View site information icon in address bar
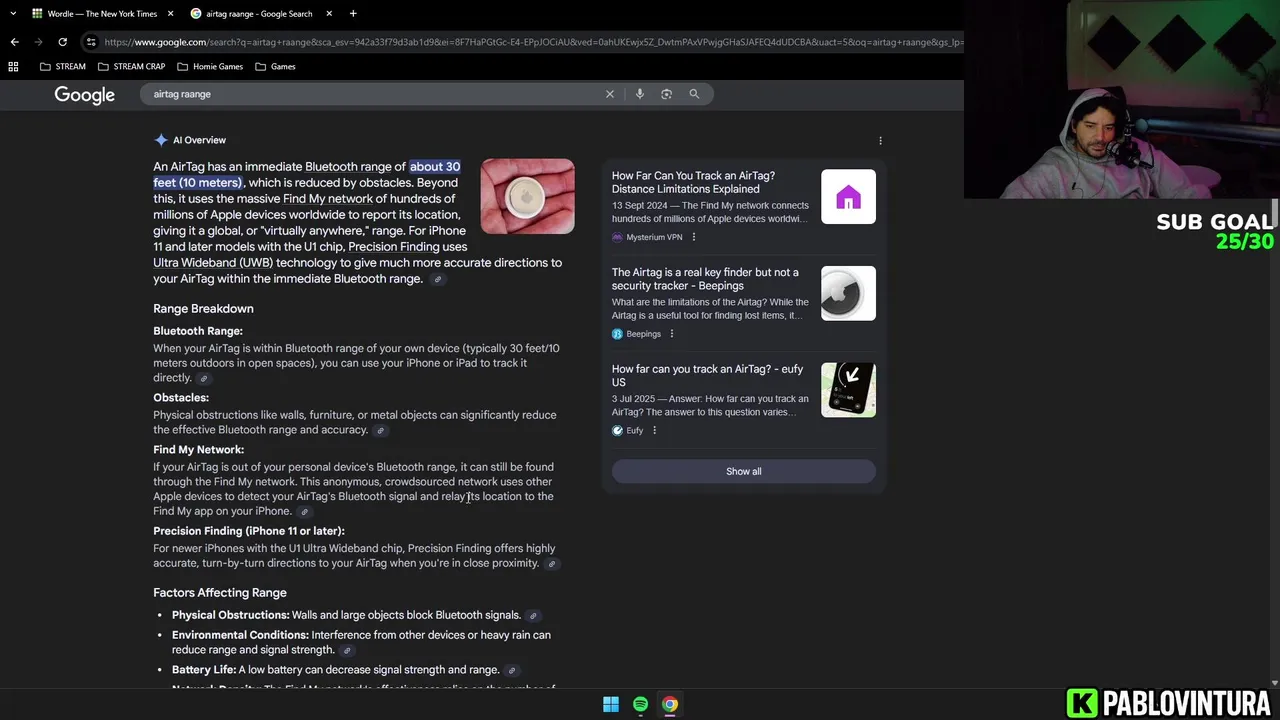 91,42
